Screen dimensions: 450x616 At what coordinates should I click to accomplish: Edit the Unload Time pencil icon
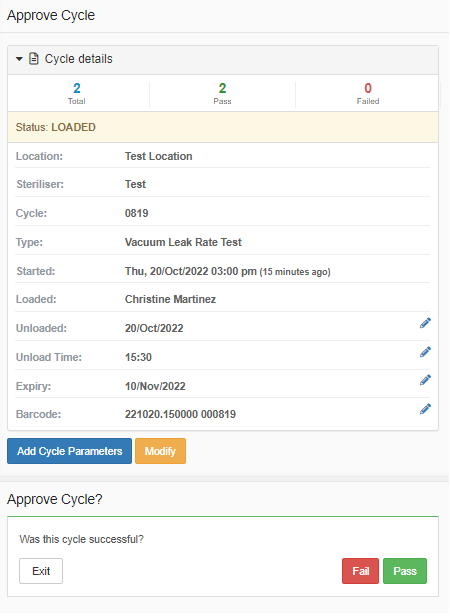tap(426, 353)
